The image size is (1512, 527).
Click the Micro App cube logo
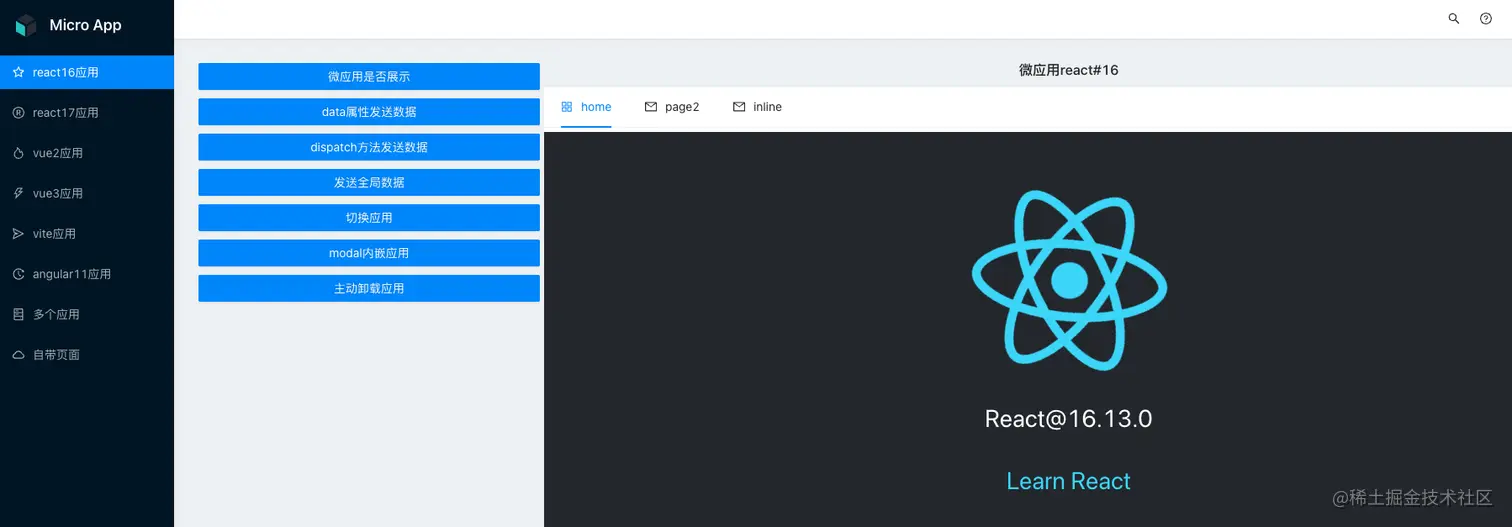[26, 26]
